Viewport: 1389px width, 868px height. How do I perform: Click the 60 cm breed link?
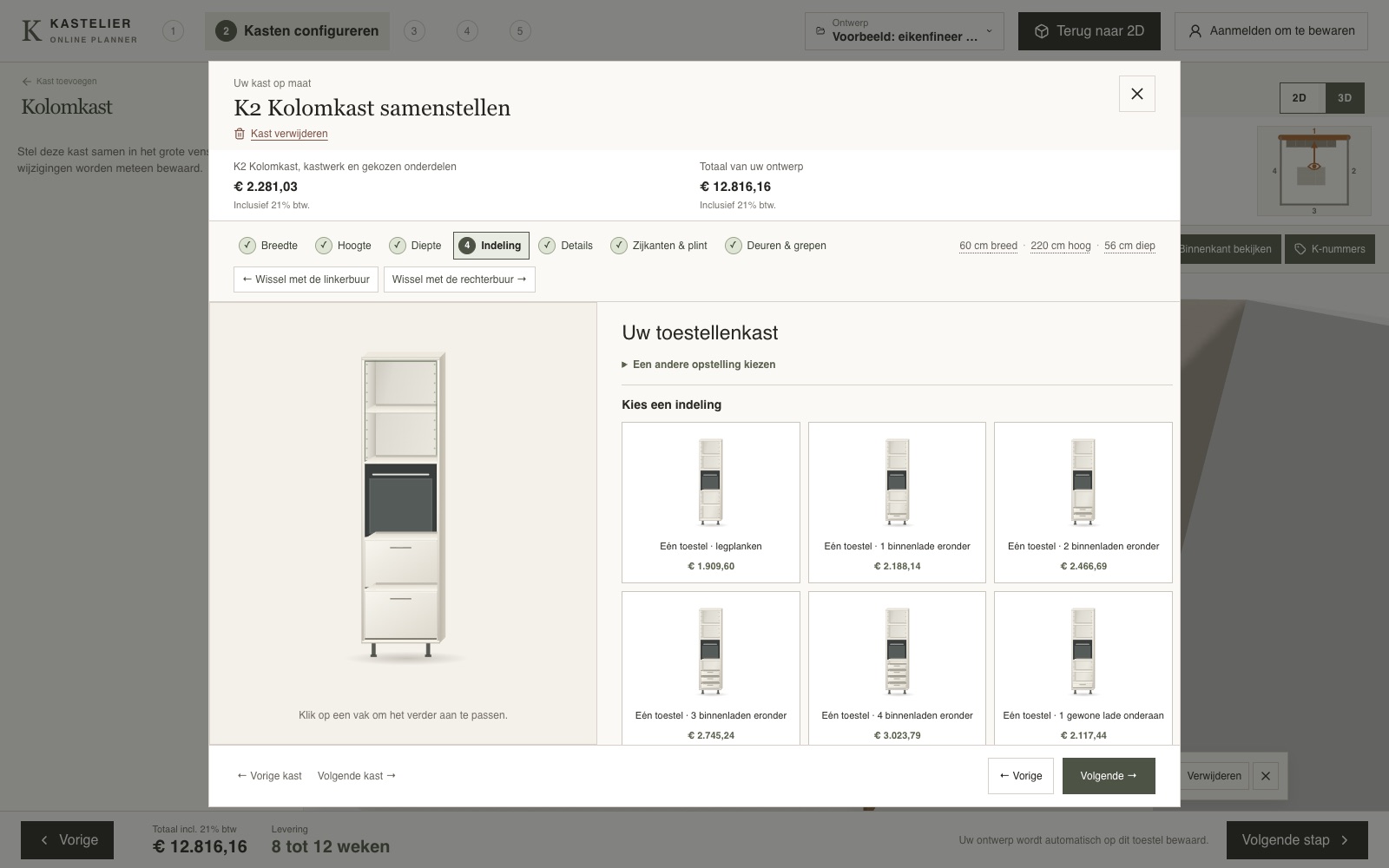coord(988,246)
